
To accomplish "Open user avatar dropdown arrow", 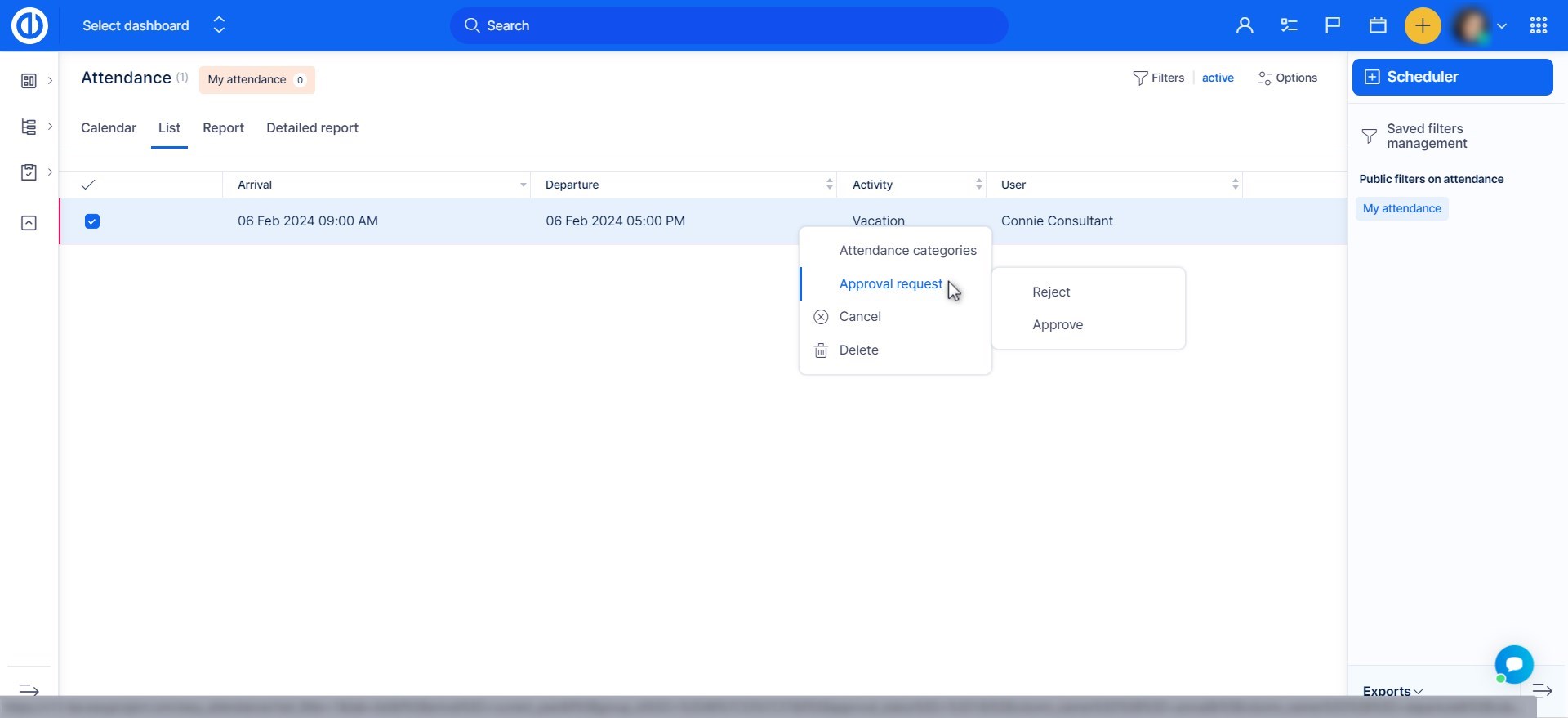I will pos(1501,26).
